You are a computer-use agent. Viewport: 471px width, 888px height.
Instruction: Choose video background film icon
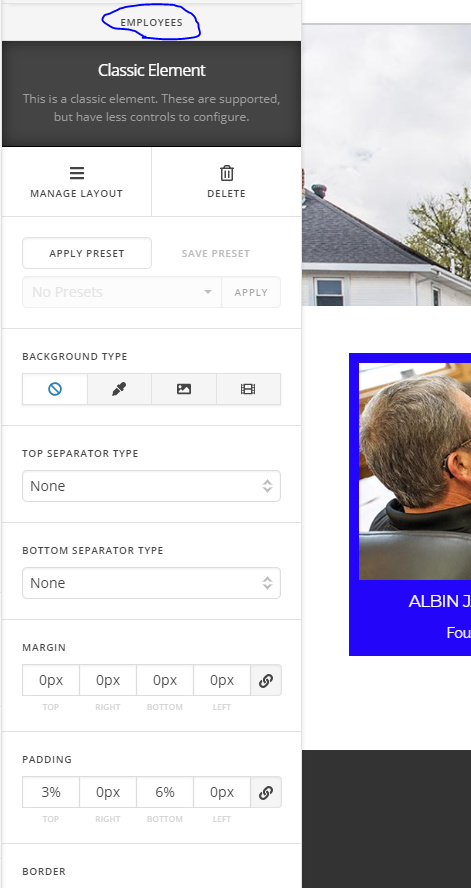point(248,389)
